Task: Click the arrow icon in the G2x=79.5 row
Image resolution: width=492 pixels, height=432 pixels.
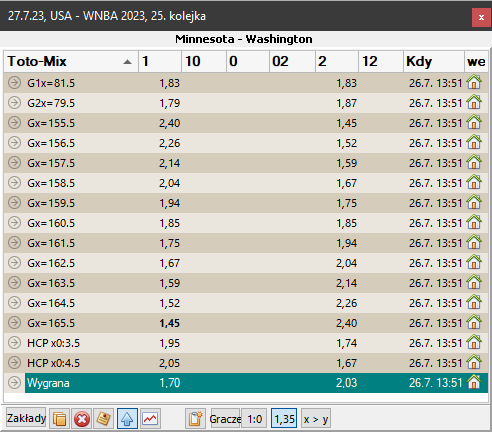Action: 14,102
